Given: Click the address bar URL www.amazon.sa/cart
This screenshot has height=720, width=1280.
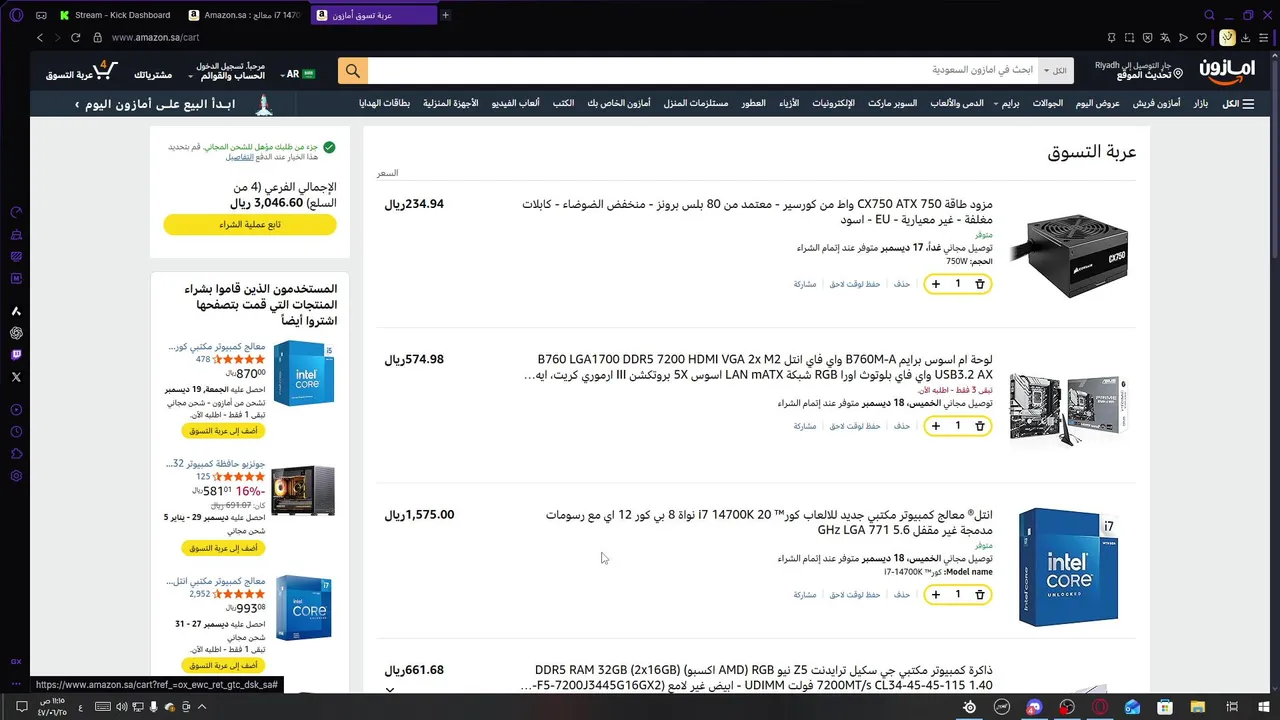Looking at the screenshot, I should click(155, 37).
